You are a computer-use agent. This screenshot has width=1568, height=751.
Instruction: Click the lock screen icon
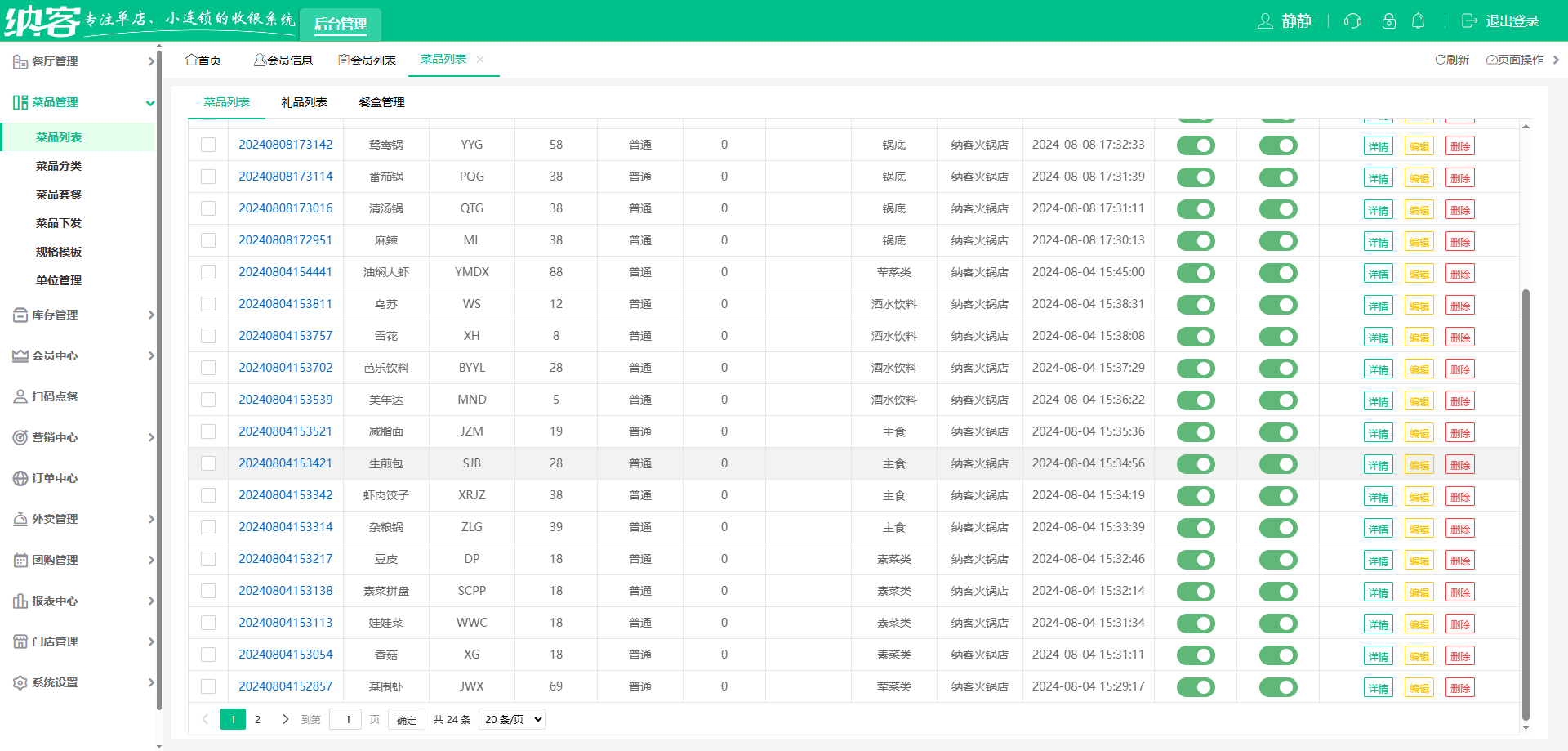pyautogui.click(x=1388, y=21)
